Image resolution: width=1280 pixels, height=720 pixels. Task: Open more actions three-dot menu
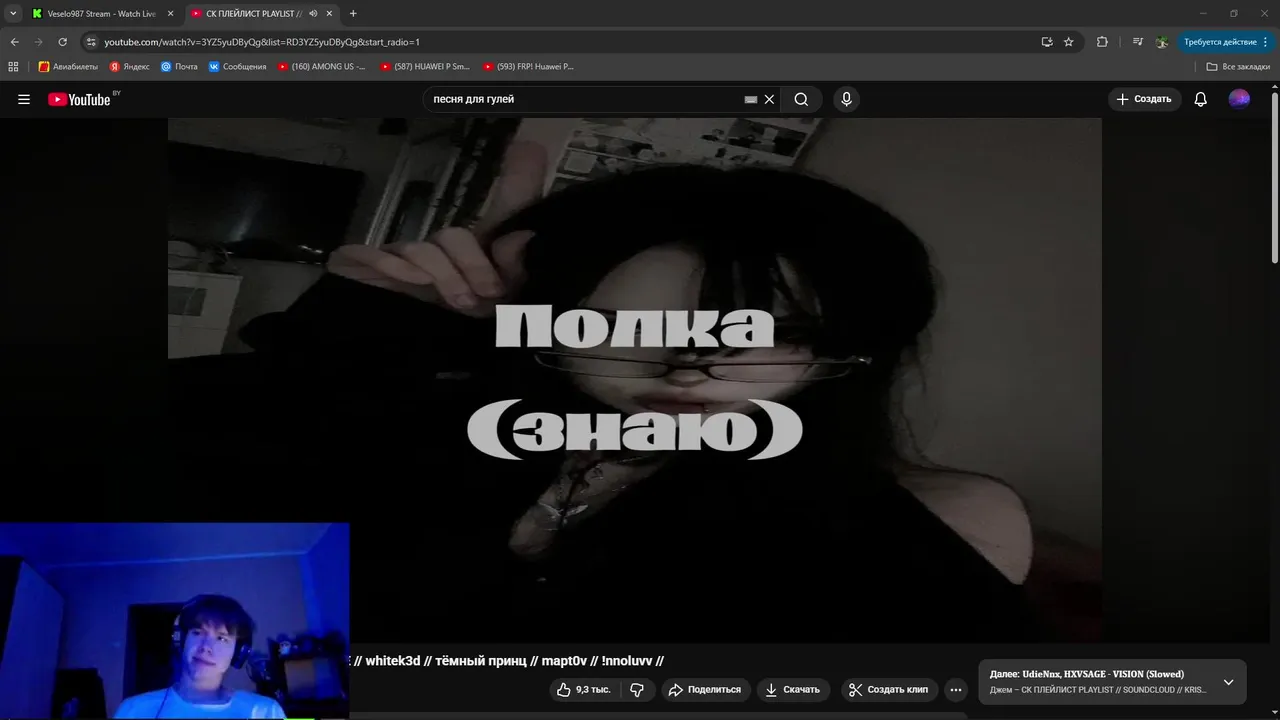(x=956, y=690)
